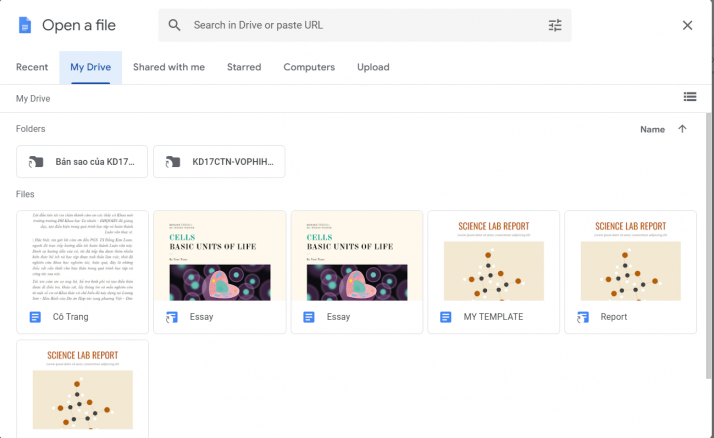Click the shortcut icon on first Essay file
This screenshot has height=438, width=714.
172,317
